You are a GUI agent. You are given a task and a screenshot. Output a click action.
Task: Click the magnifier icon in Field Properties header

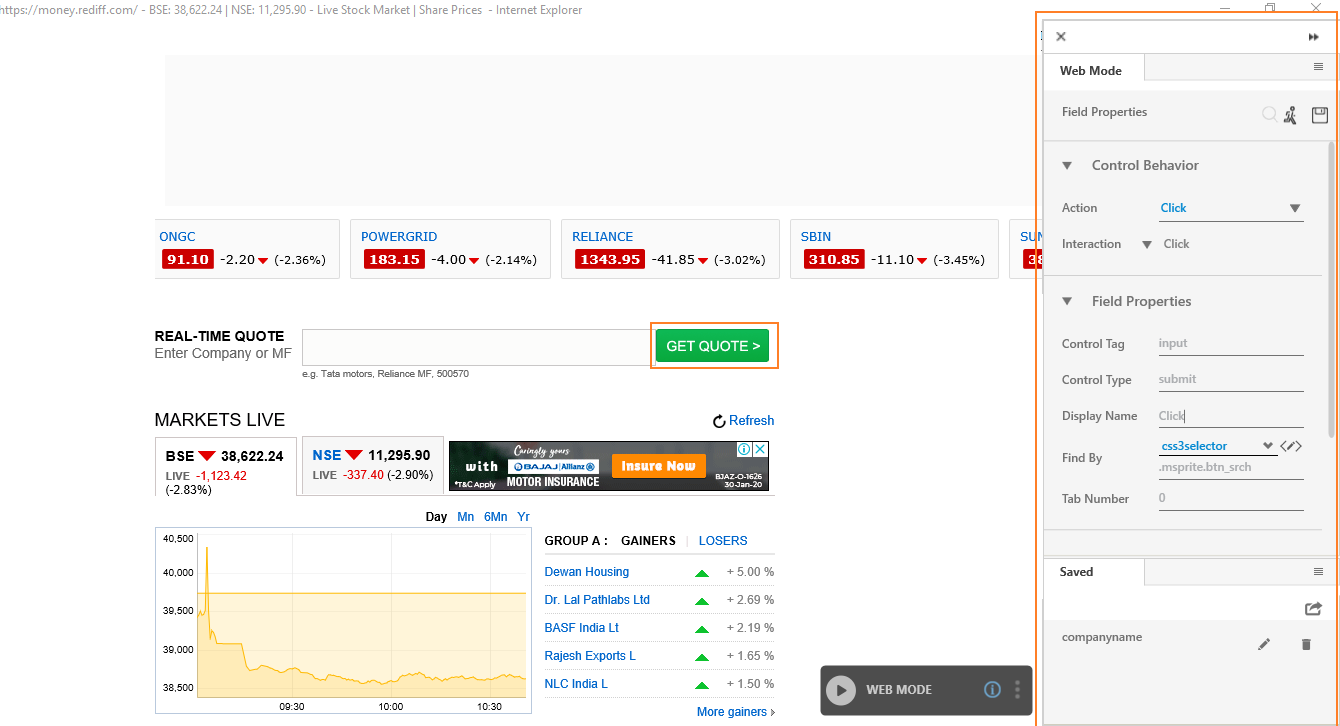click(x=1269, y=114)
